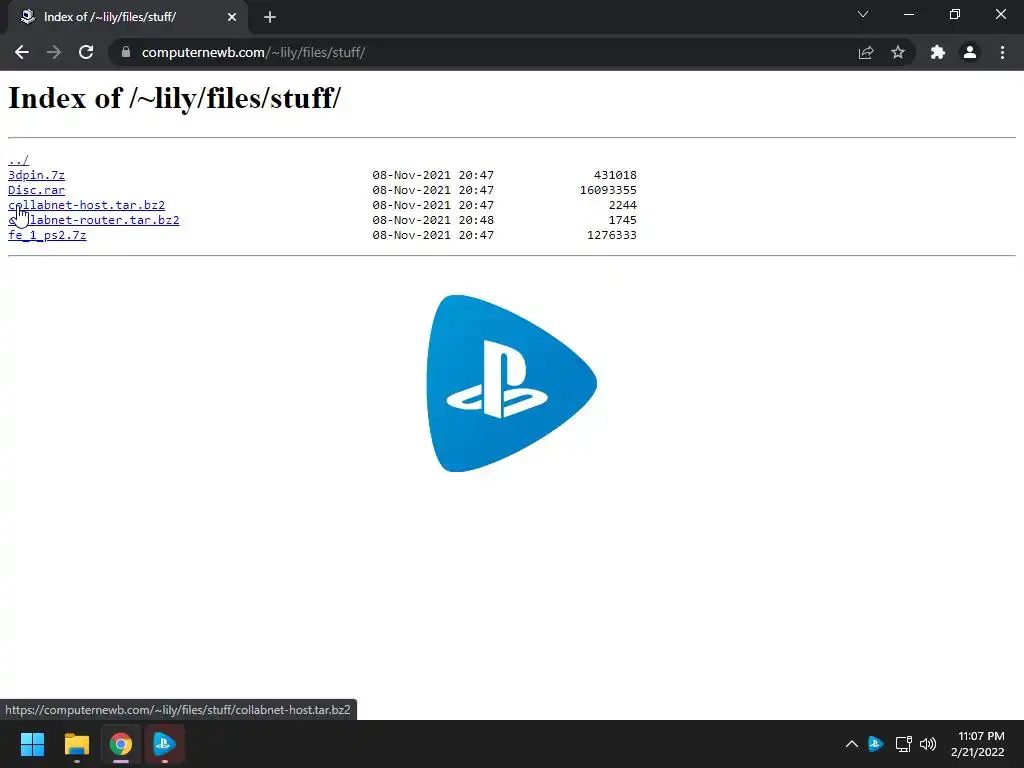Open the Windows Start button
Screen dimensions: 1024x768
[x=33, y=744]
